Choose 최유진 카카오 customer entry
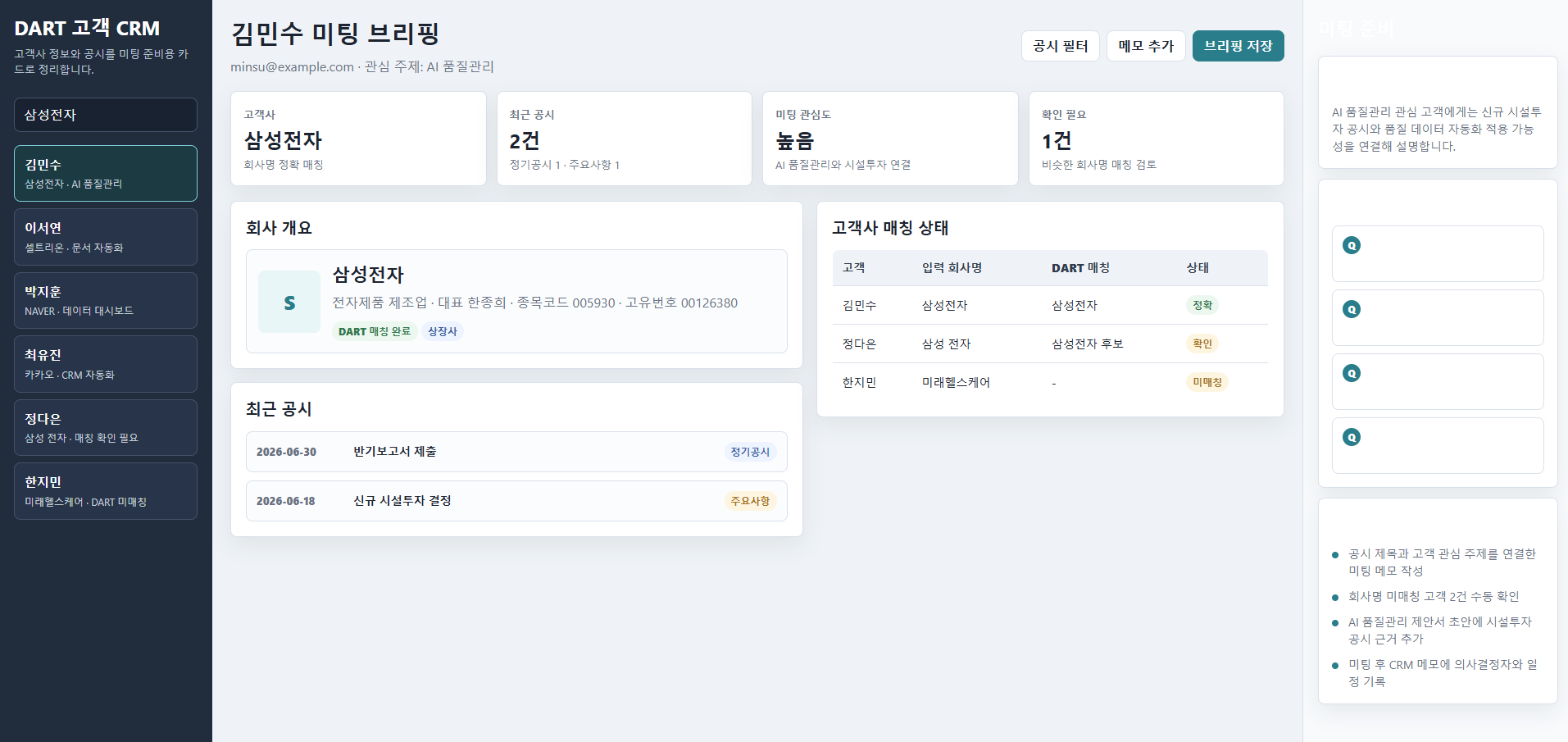1568x742 pixels. [x=106, y=364]
